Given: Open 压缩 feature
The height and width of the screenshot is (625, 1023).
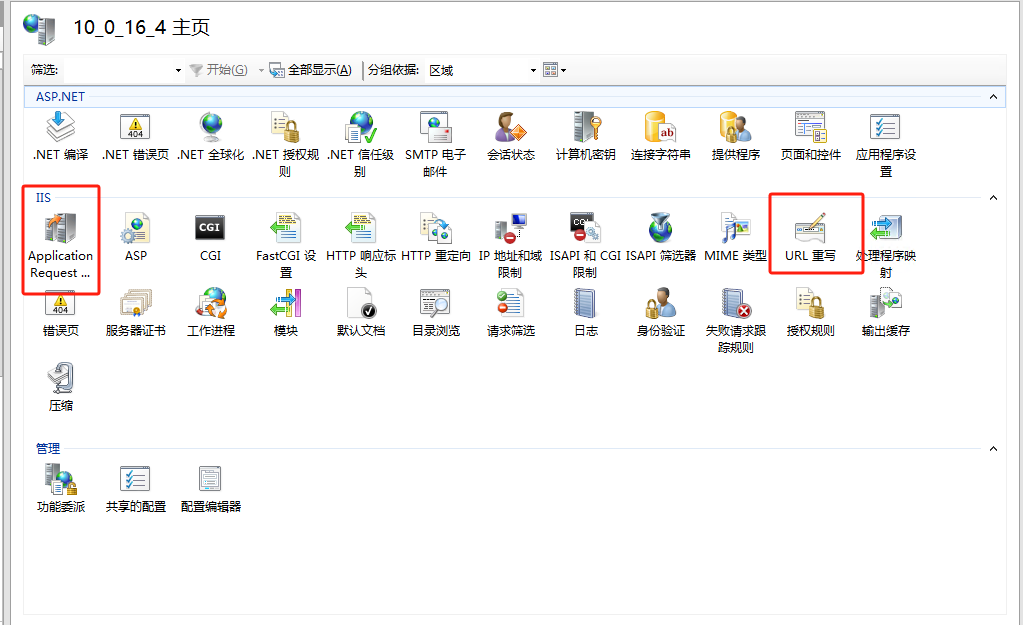Looking at the screenshot, I should tap(61, 388).
